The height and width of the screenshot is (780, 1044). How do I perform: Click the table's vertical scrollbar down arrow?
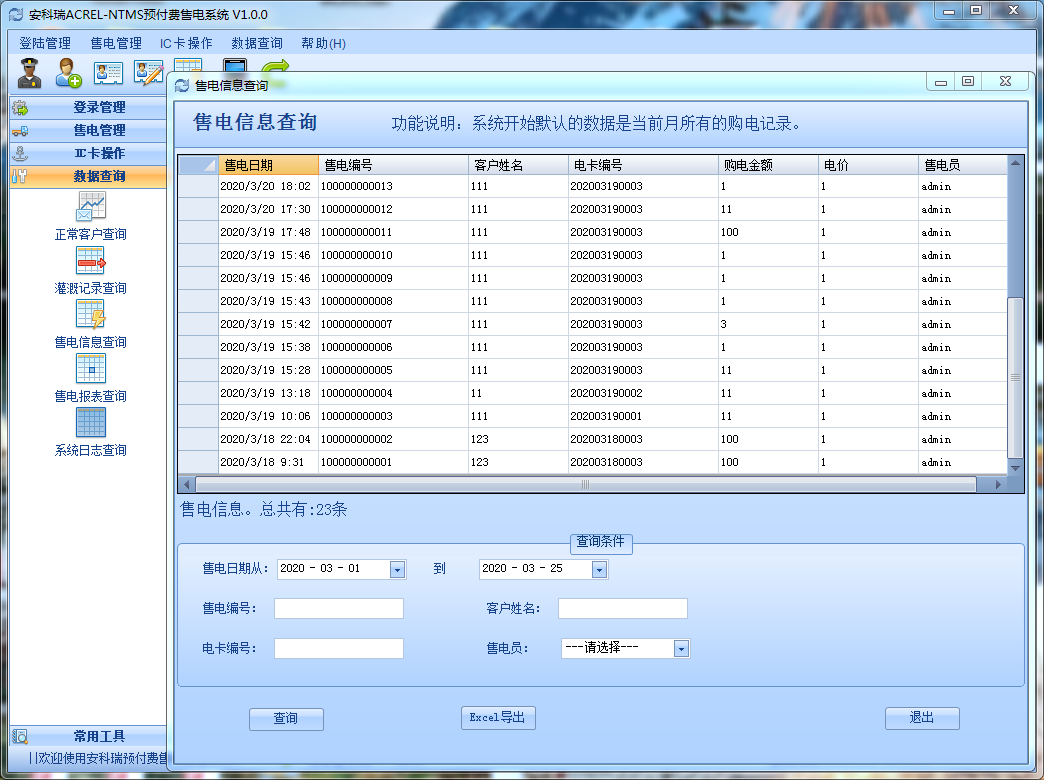tap(1015, 468)
